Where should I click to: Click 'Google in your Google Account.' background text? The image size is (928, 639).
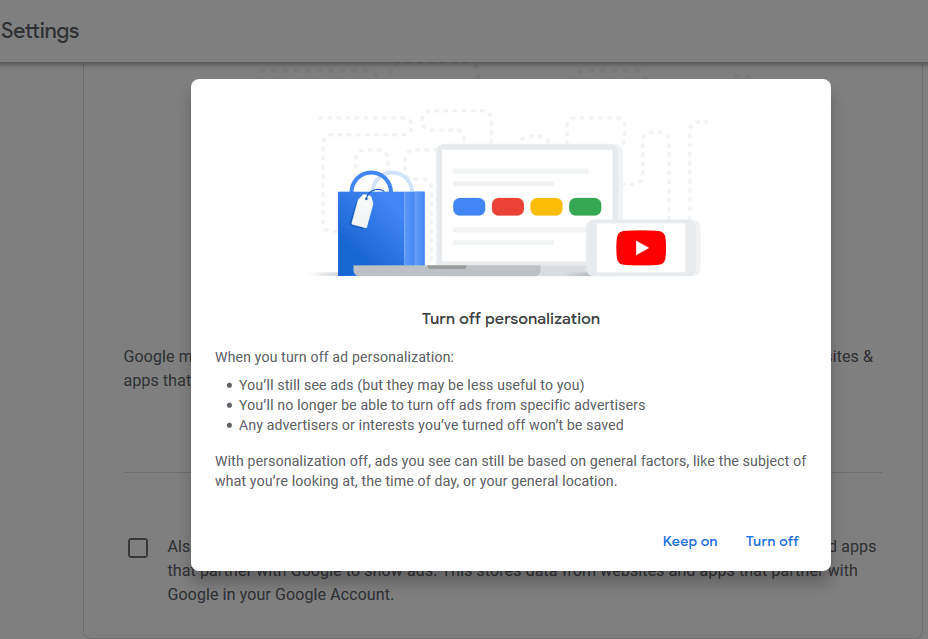[x=281, y=595]
